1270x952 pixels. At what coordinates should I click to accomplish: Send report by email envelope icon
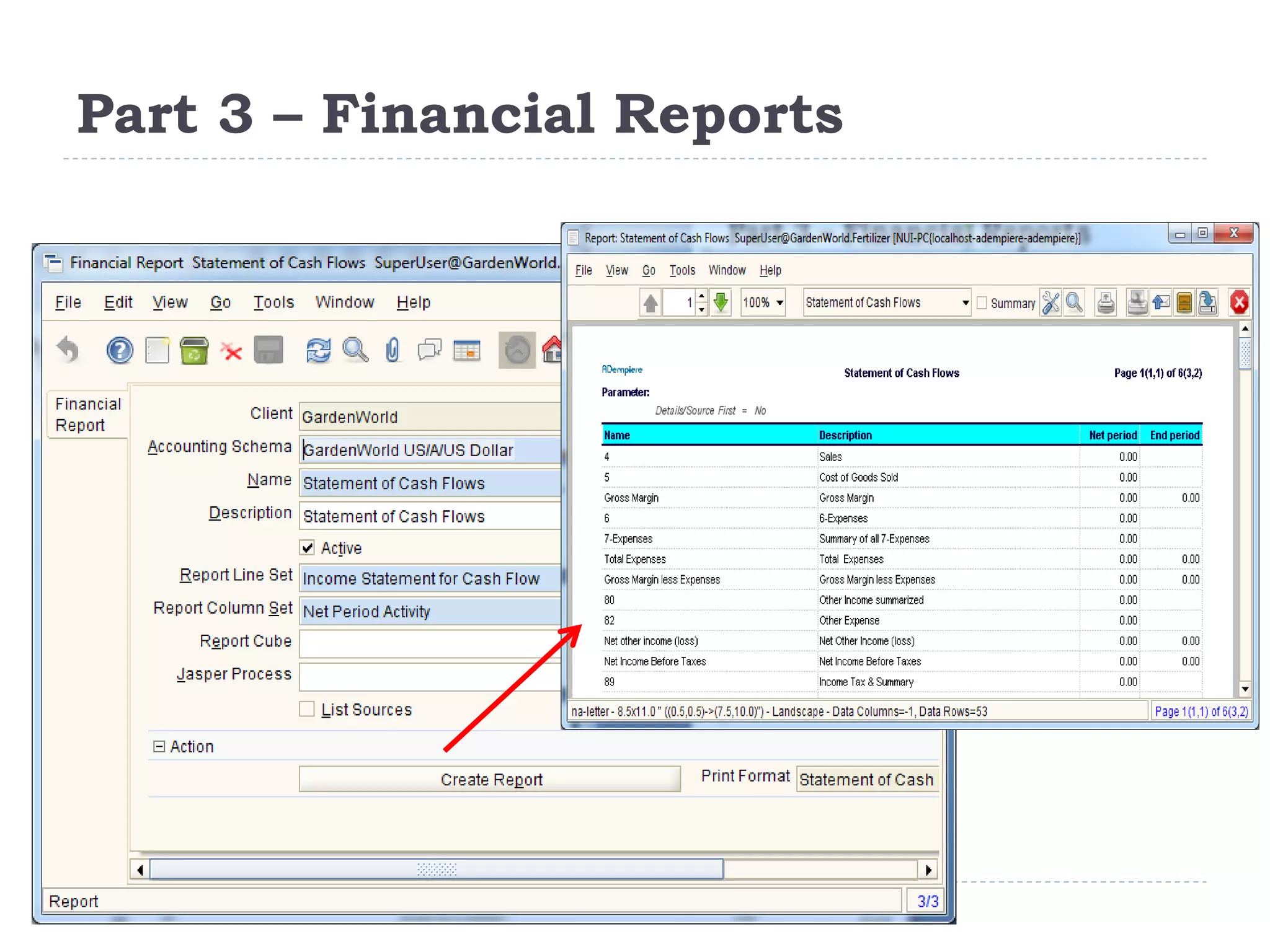coord(1160,303)
